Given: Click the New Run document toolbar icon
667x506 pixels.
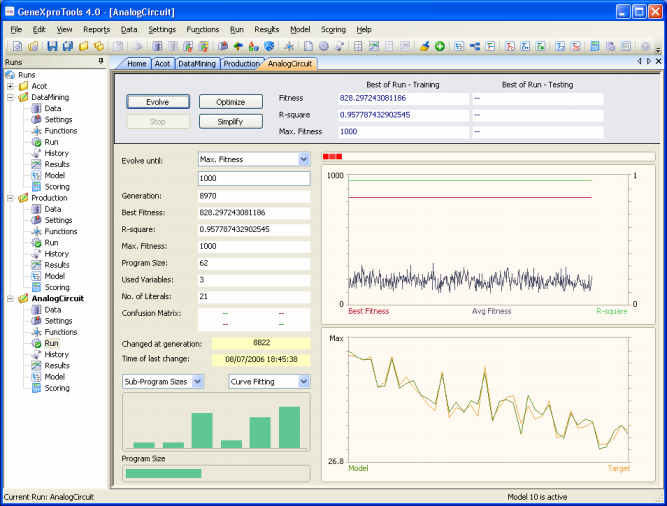Looking at the screenshot, I should (17, 46).
